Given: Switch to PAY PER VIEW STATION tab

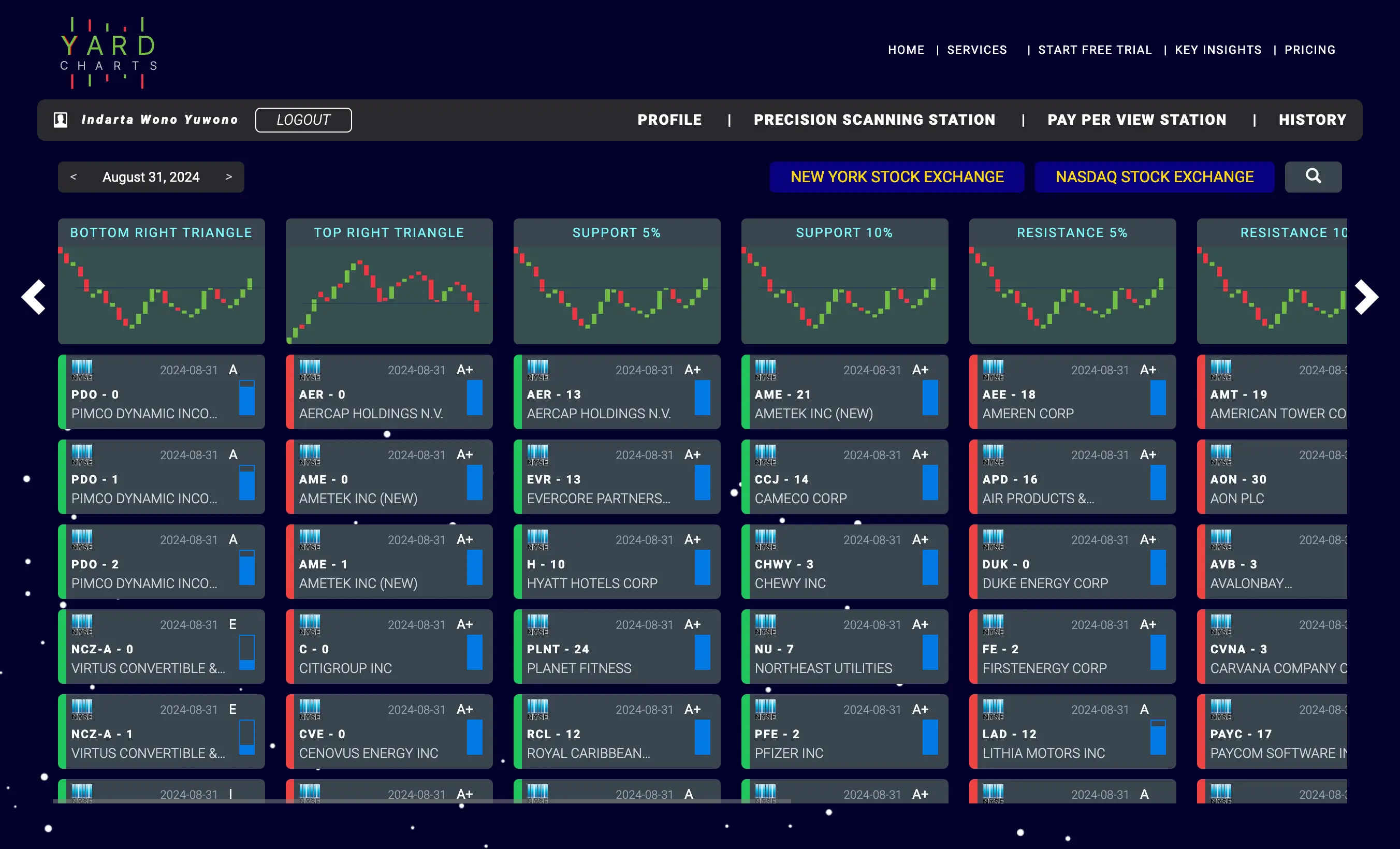Looking at the screenshot, I should tap(1136, 120).
